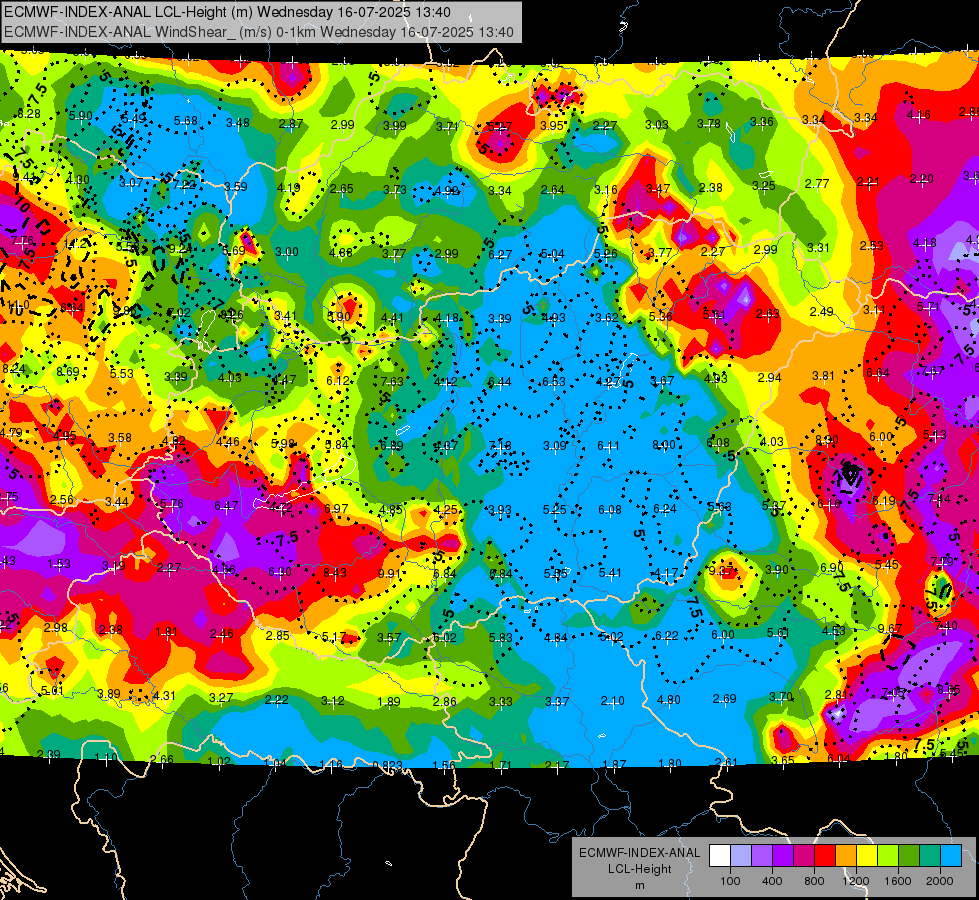Screen dimensions: 979x900
Task: Click the grid value 3.70
Action: pyautogui.click(x=780, y=696)
